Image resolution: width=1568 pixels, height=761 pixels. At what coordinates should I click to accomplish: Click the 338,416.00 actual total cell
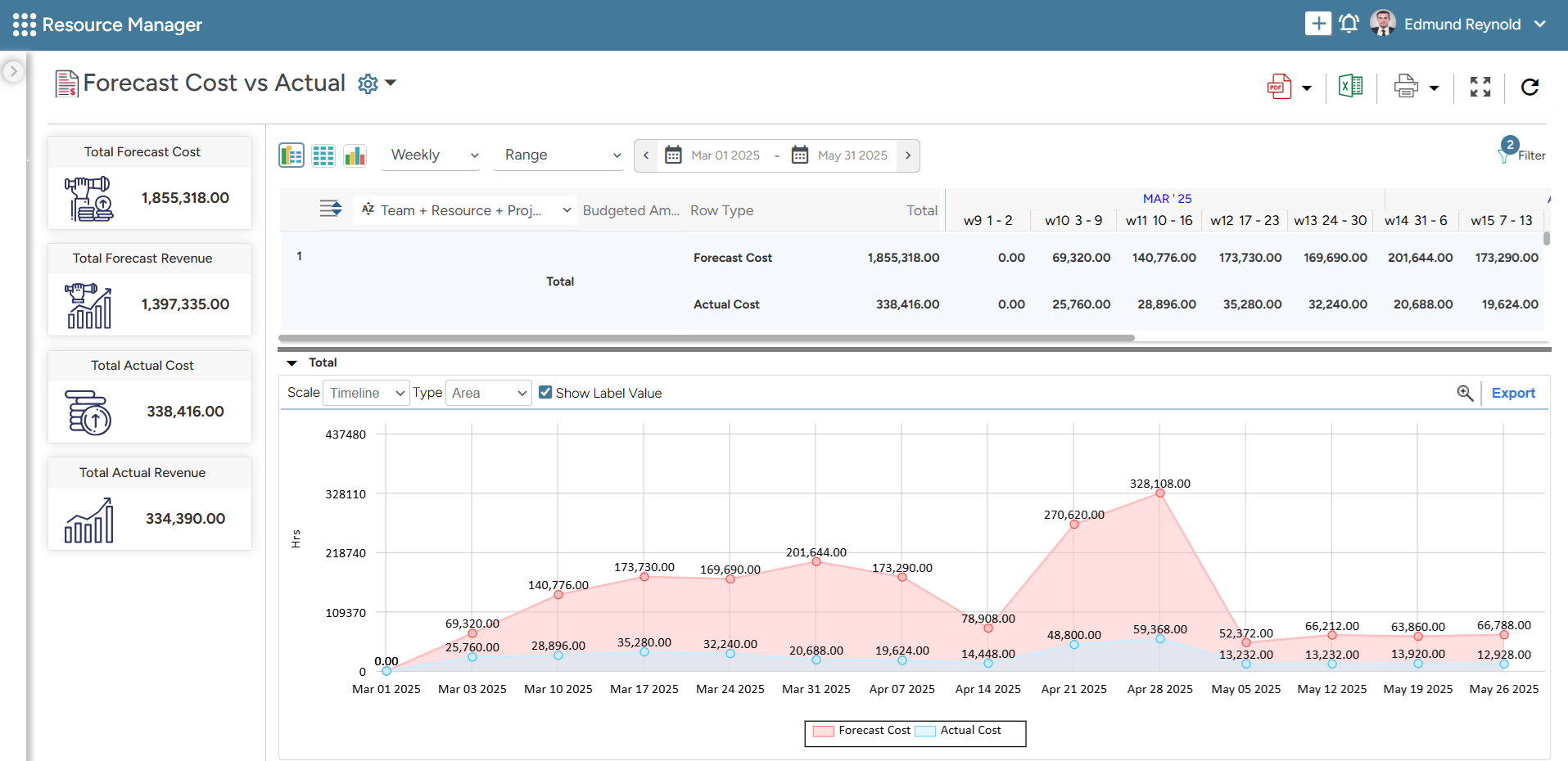tap(907, 304)
